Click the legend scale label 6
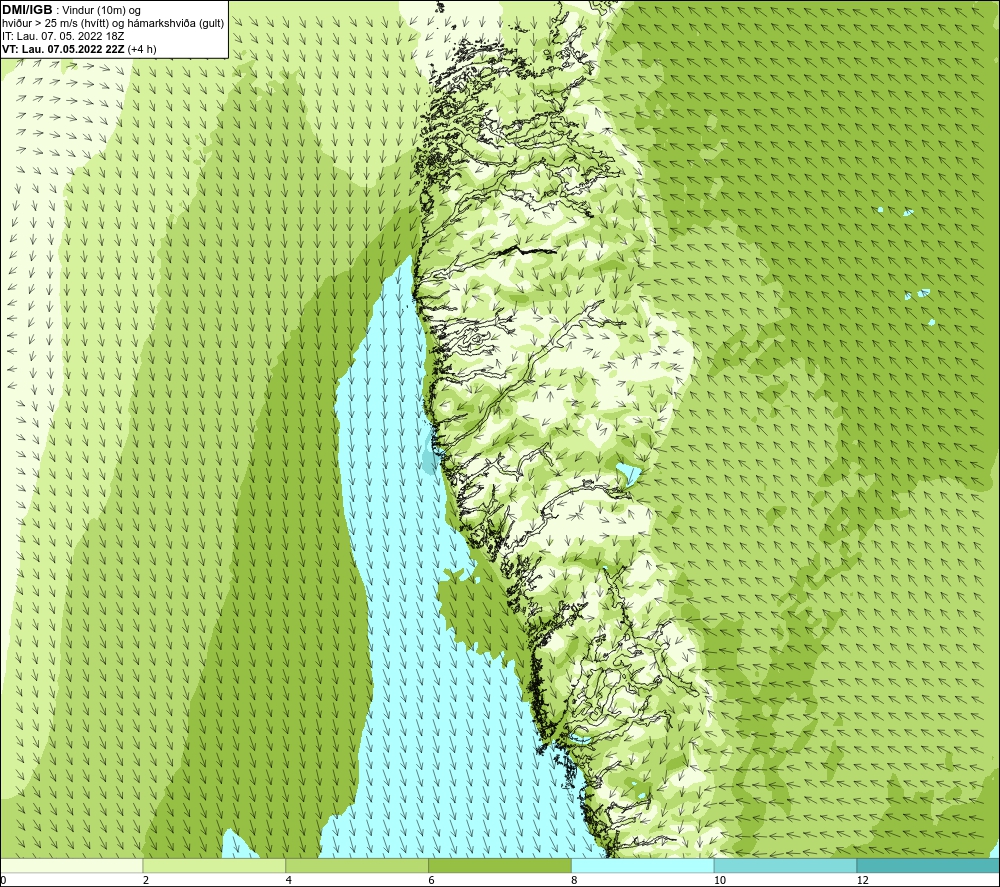1000x887 pixels. coord(432,880)
